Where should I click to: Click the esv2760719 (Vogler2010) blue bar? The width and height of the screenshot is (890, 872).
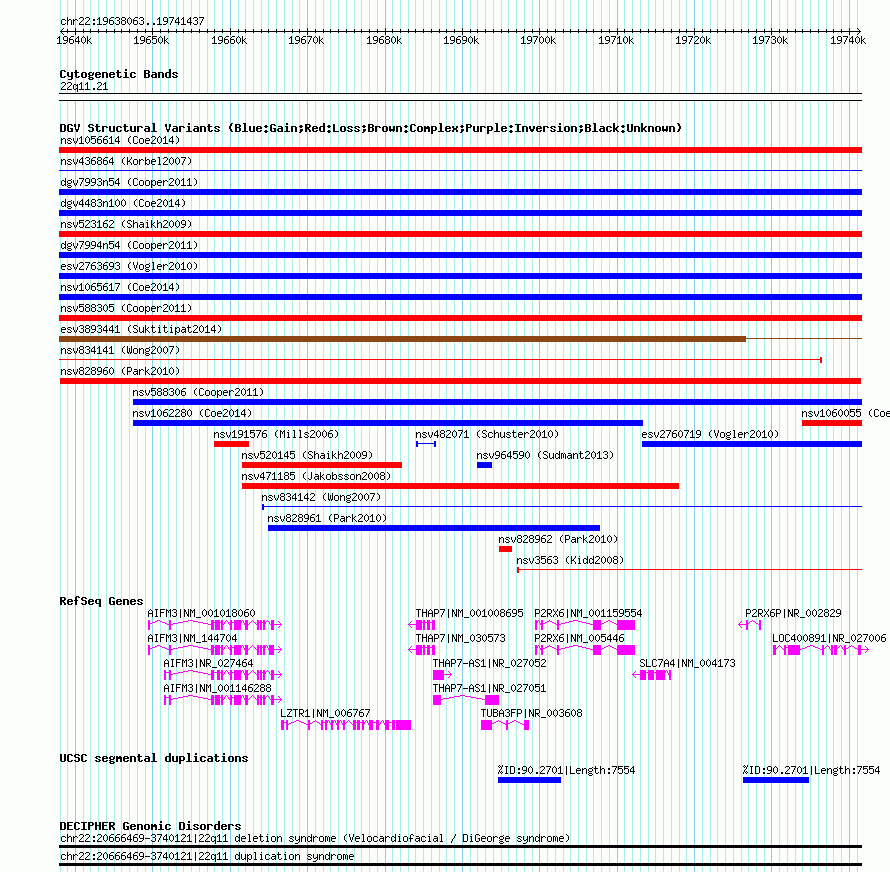coord(752,444)
